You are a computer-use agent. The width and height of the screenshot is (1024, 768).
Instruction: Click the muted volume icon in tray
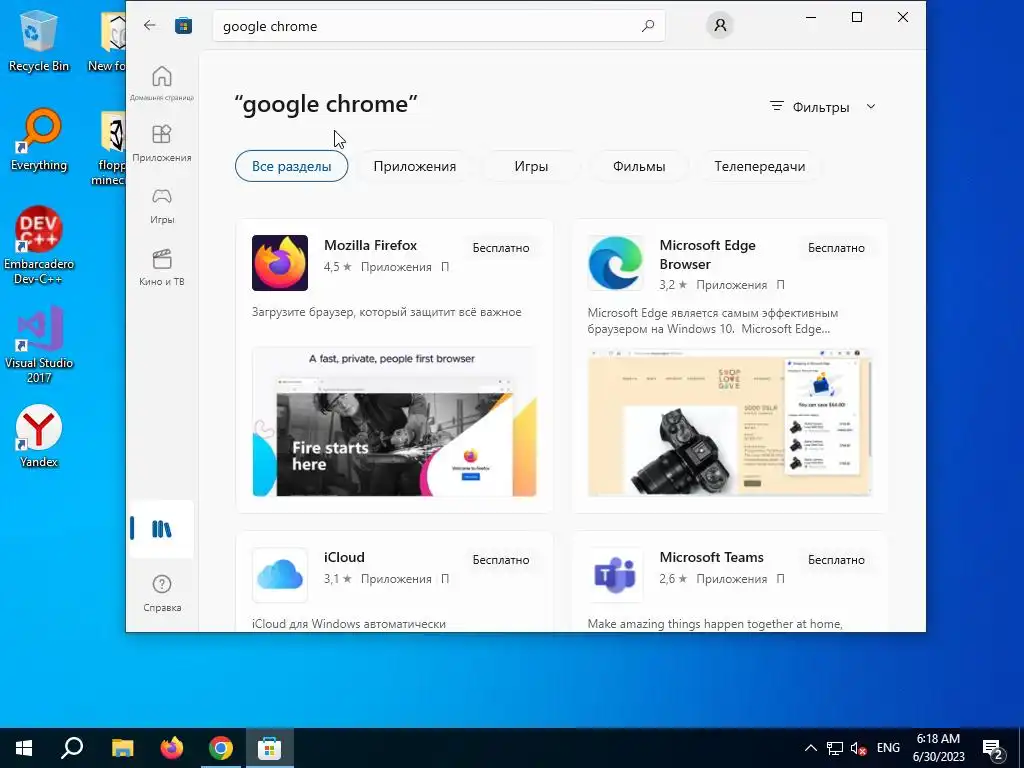(x=858, y=748)
